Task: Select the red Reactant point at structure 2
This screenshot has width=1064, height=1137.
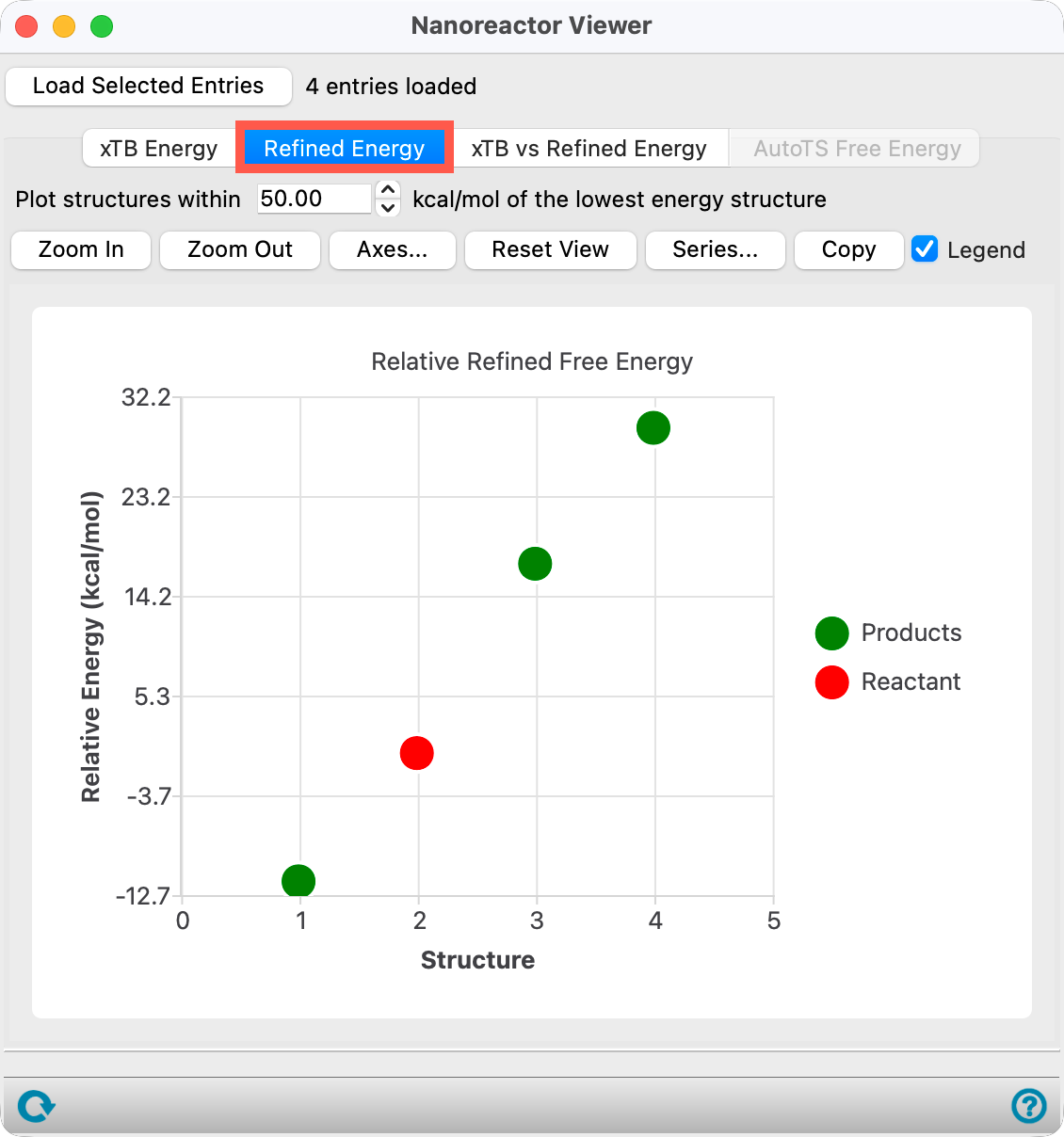Action: tap(416, 753)
